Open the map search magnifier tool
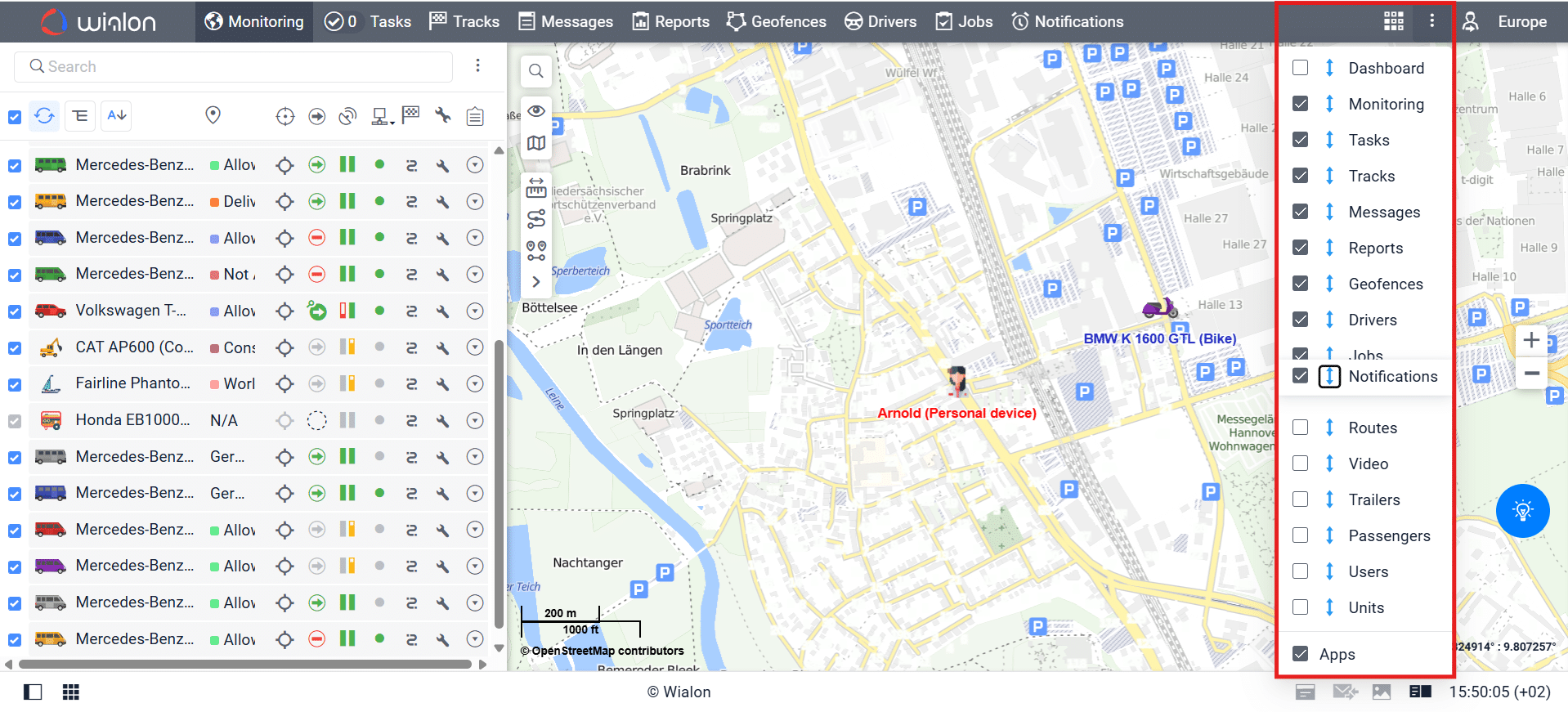Screen dimensions: 1568x712 pyautogui.click(x=536, y=71)
